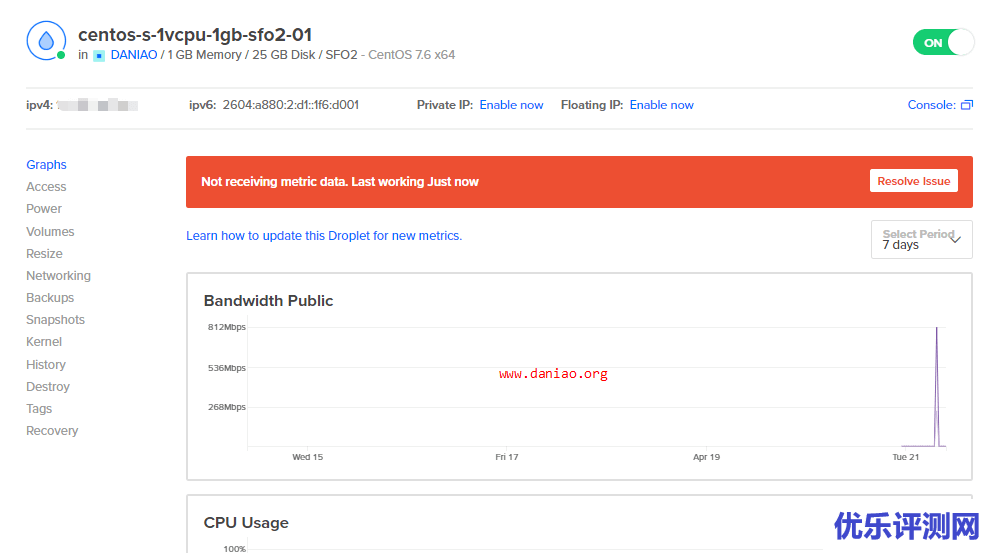
Task: Click the 268Mbps axis label
Action: tap(227, 407)
